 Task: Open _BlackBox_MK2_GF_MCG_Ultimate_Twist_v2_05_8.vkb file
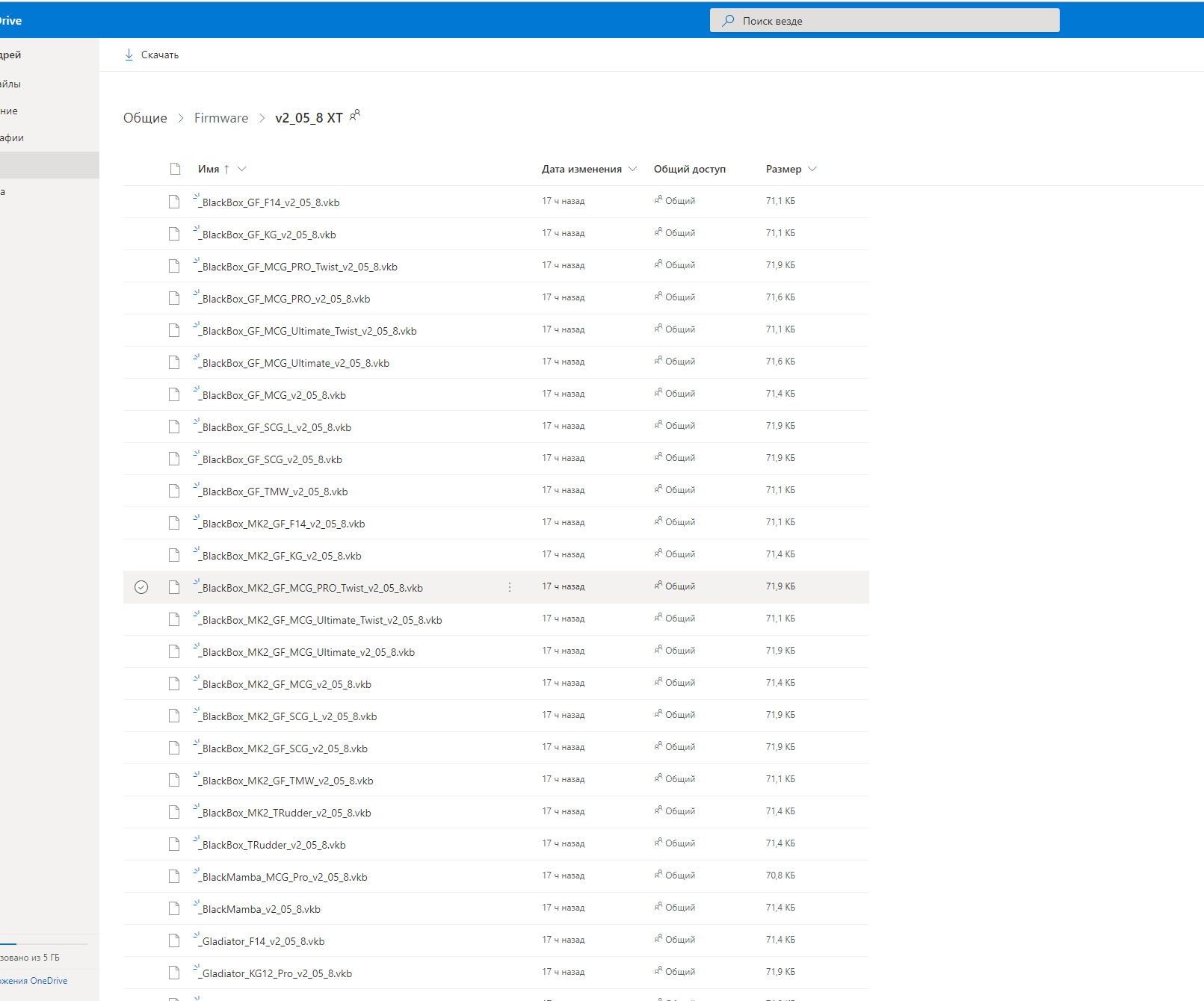coord(321,620)
